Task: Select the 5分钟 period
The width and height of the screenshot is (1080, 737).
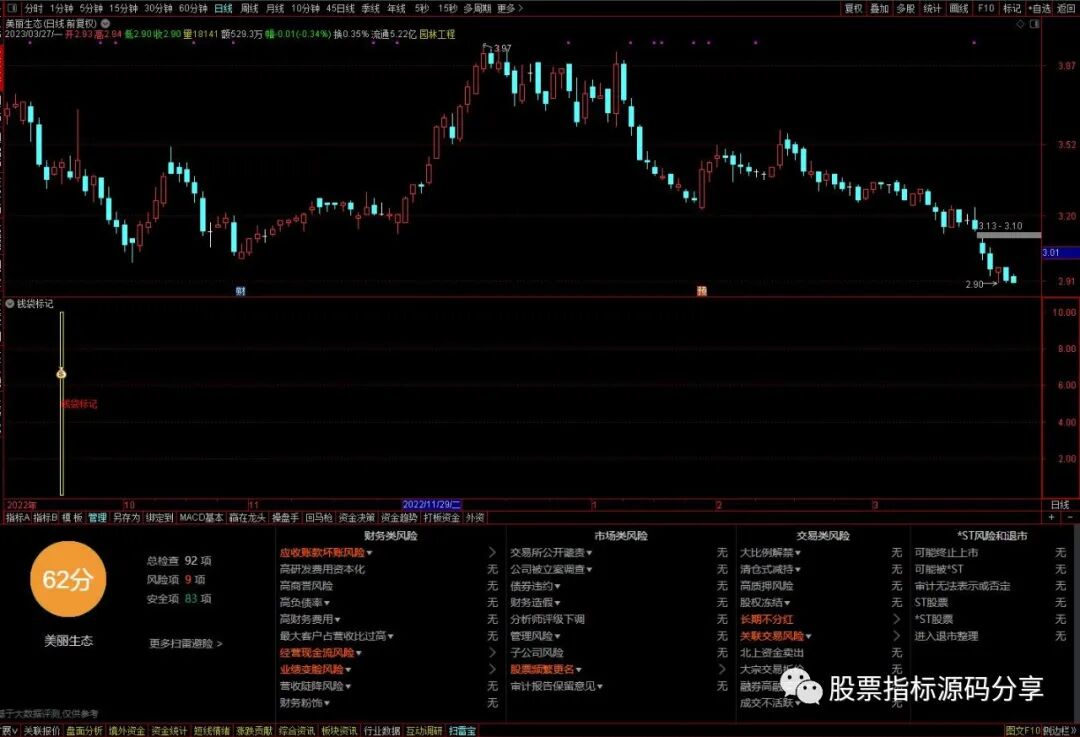Action: click(x=91, y=8)
